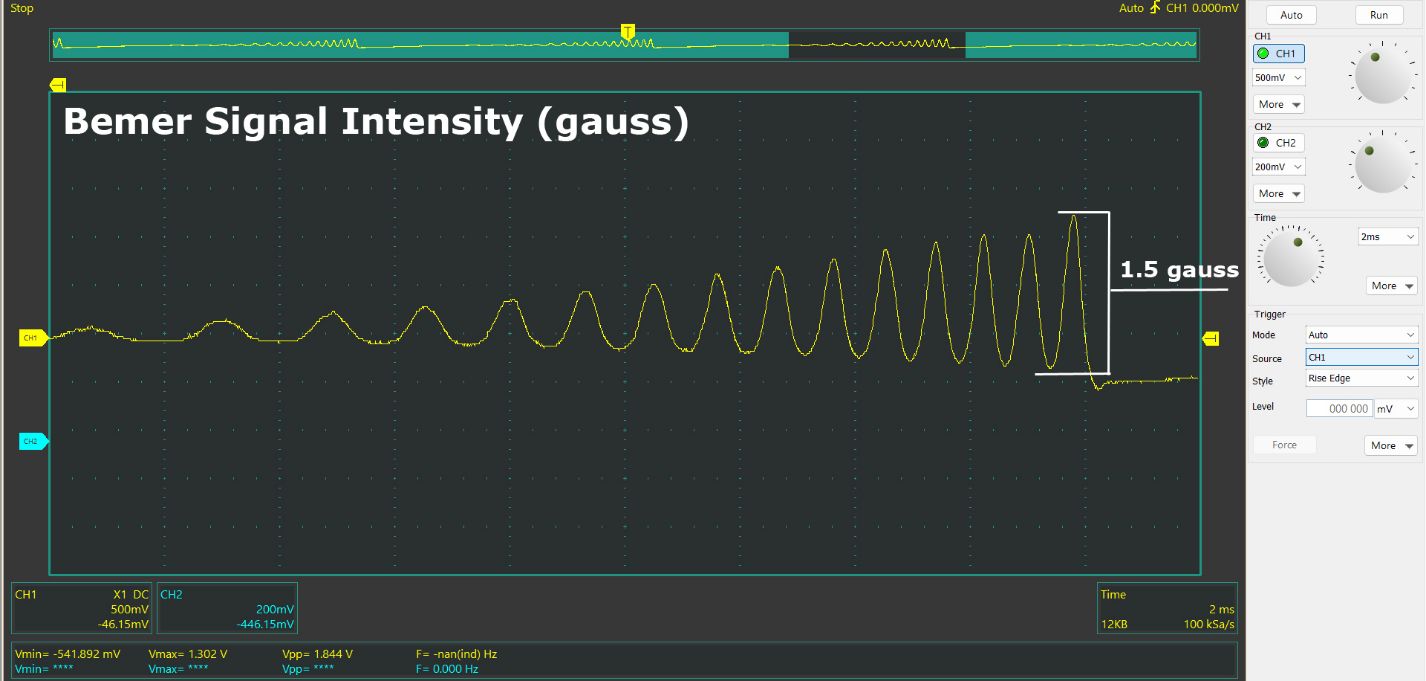Click the yellow trigger level marker on right edge
The height and width of the screenshot is (681, 1426).
click(x=1211, y=339)
